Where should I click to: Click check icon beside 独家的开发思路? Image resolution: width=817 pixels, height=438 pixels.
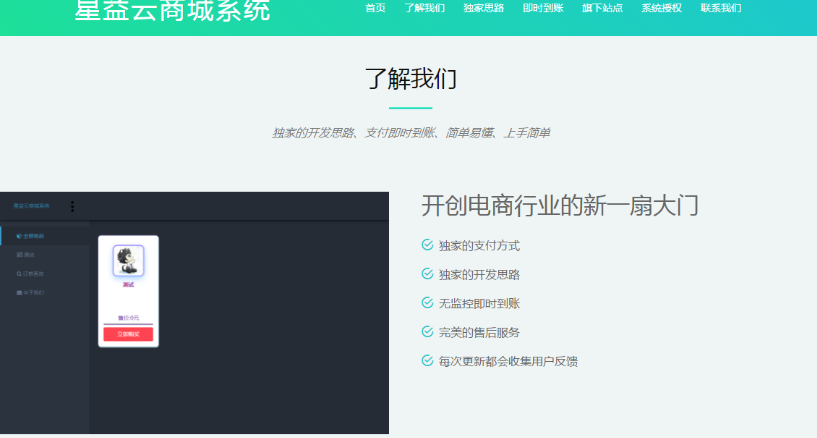pos(427,274)
